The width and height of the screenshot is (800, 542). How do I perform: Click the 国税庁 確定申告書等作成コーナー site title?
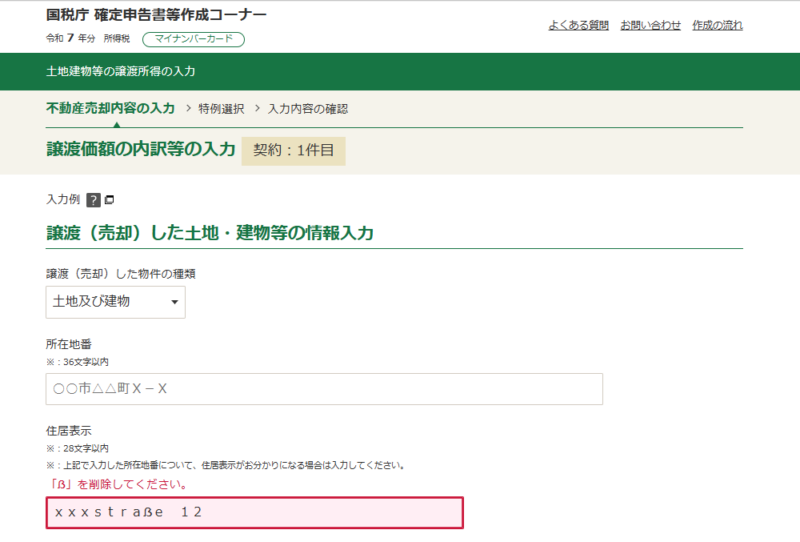(x=156, y=15)
